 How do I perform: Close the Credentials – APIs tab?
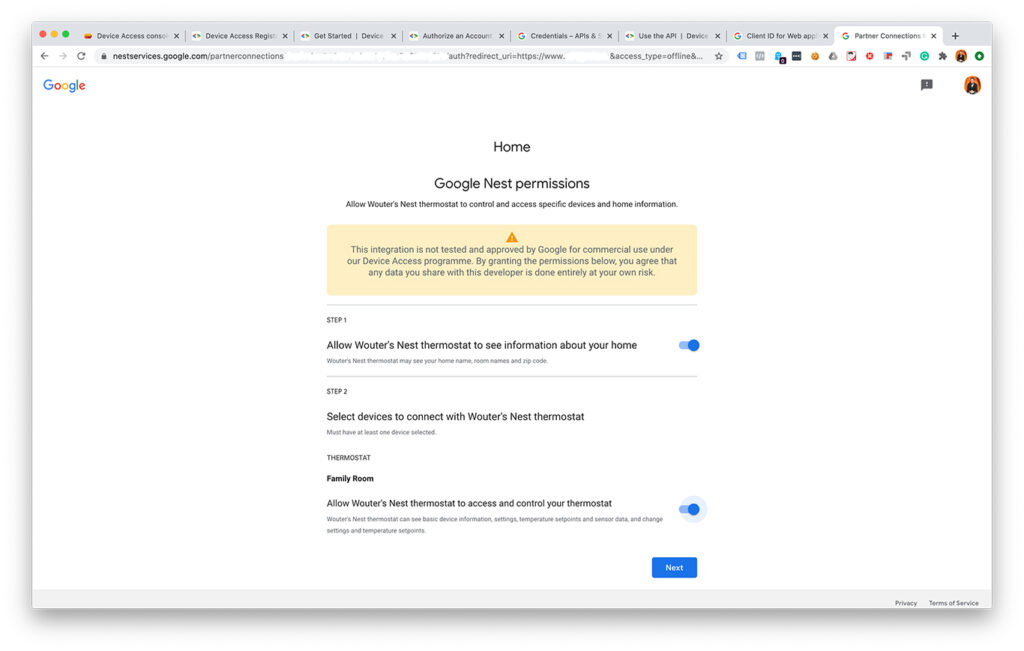(609, 36)
